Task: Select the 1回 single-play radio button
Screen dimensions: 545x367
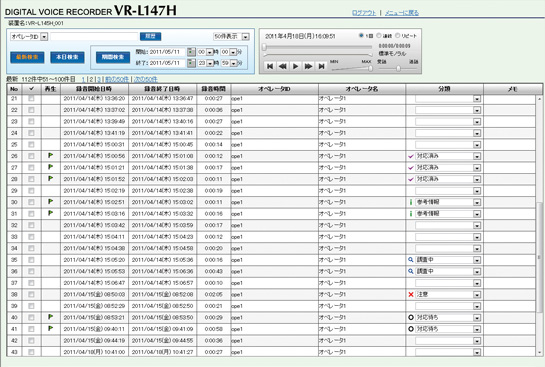Action: [361, 35]
